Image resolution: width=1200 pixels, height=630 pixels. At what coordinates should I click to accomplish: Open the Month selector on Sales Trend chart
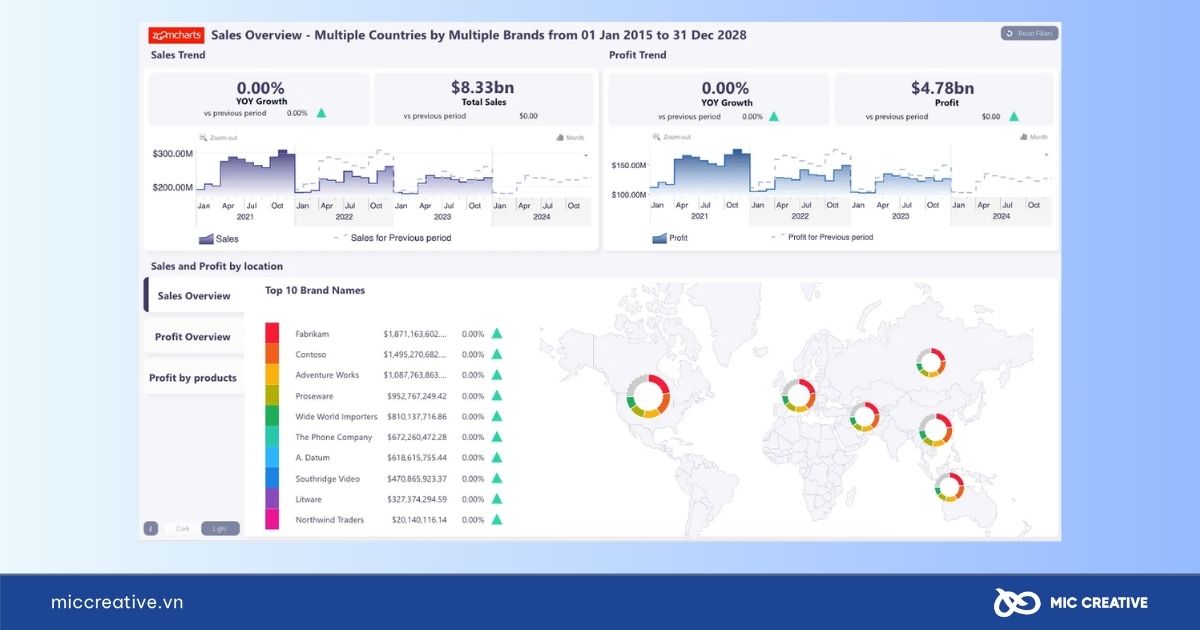(570, 138)
